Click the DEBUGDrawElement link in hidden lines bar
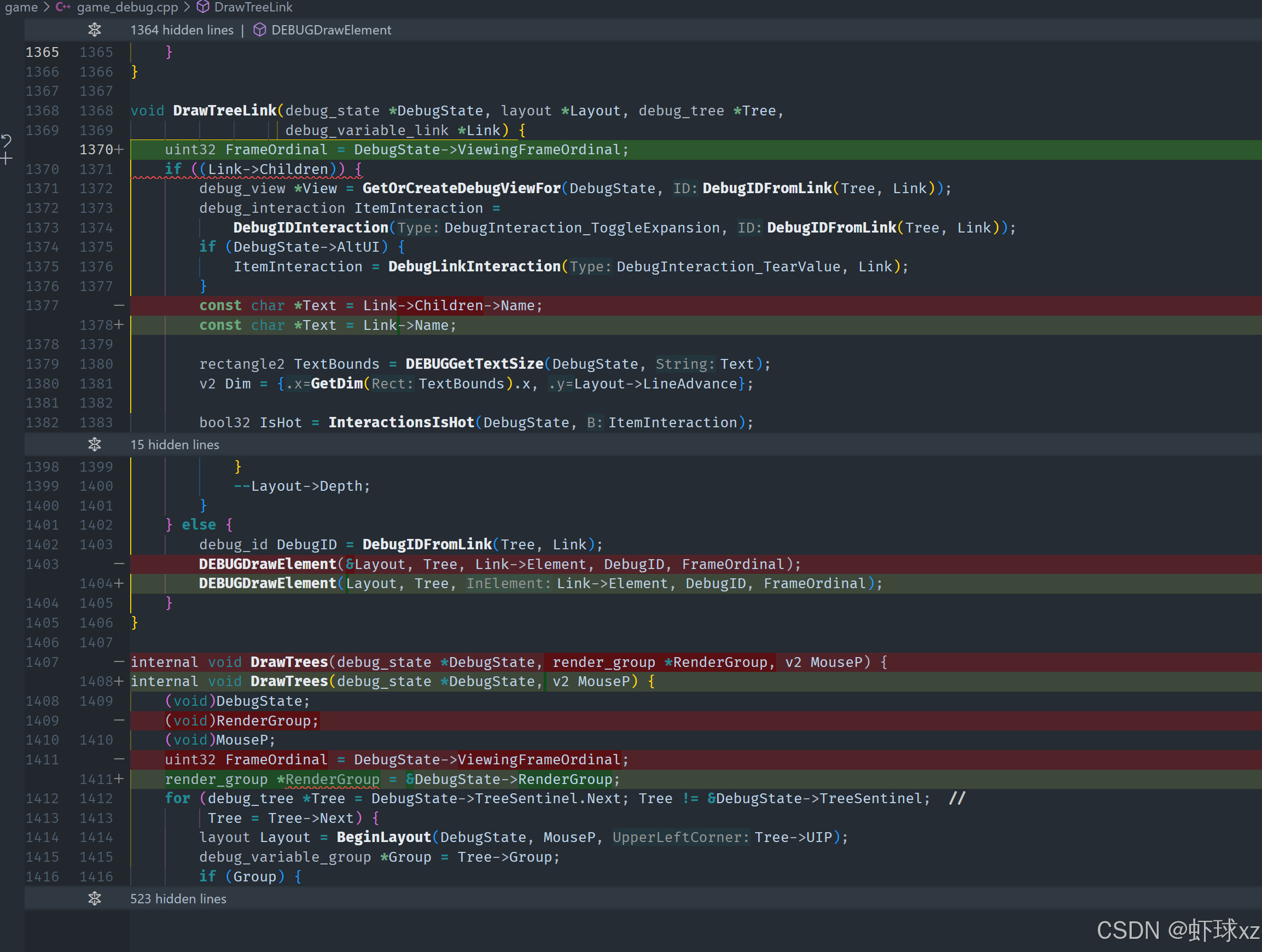Image resolution: width=1262 pixels, height=952 pixels. (x=331, y=30)
